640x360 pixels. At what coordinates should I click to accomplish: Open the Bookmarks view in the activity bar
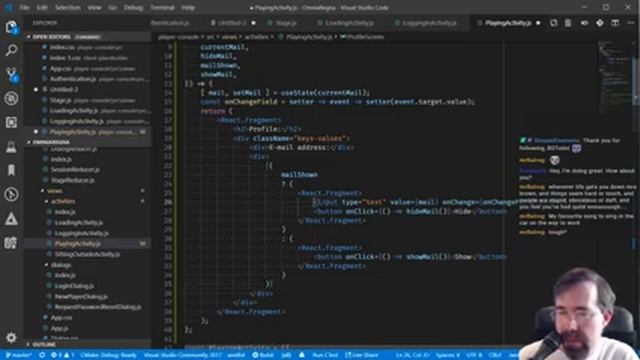tap(11, 170)
